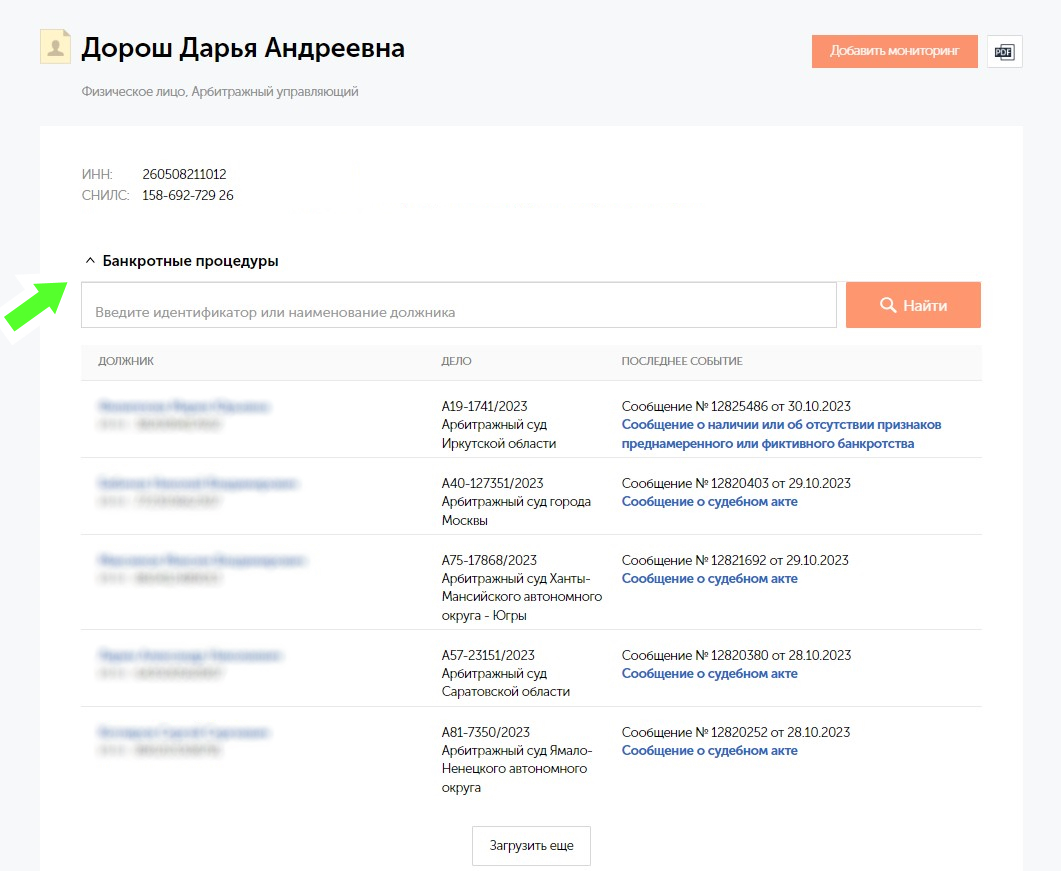Click the person avatar icon beside the name
1061x871 pixels.
(x=55, y=47)
